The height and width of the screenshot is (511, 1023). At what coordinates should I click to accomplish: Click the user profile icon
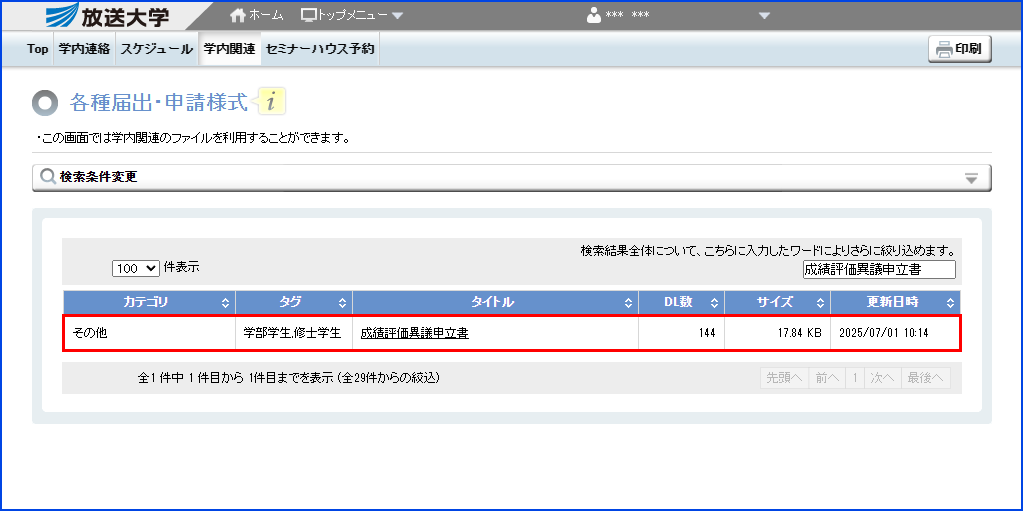[594, 15]
